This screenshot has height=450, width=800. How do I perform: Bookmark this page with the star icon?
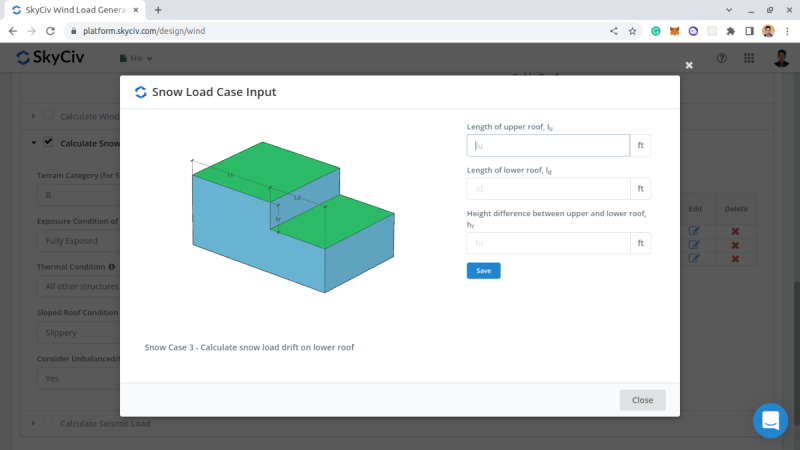(x=632, y=31)
